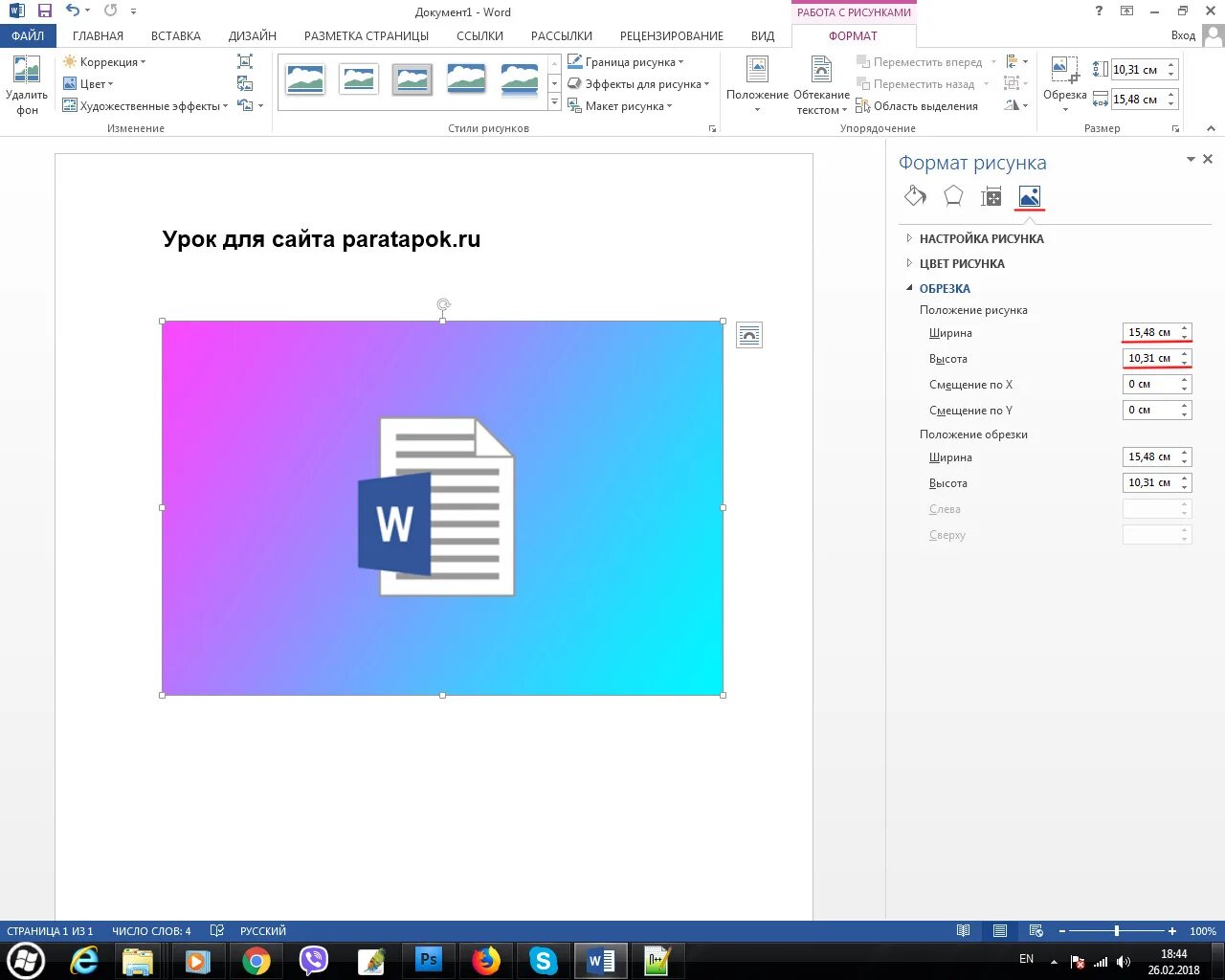Select the third picture style thumbnail (metal frame)

coord(412,79)
